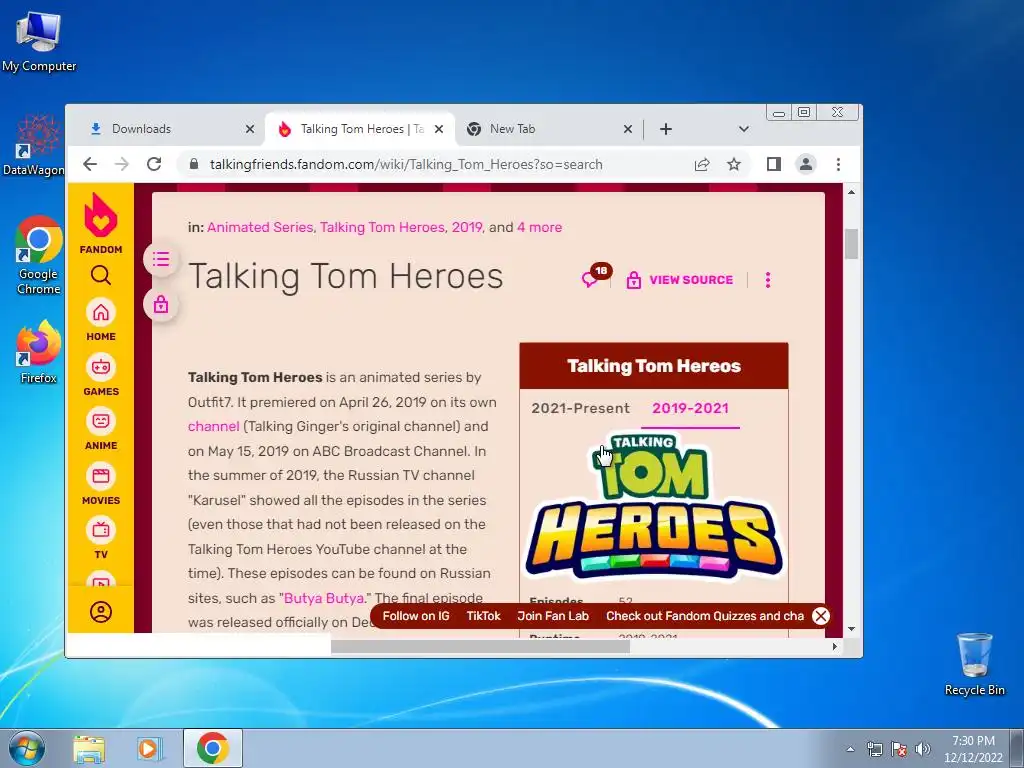Bookmark this tab with the star icon
This screenshot has height=768, width=1024.
pyautogui.click(x=734, y=164)
